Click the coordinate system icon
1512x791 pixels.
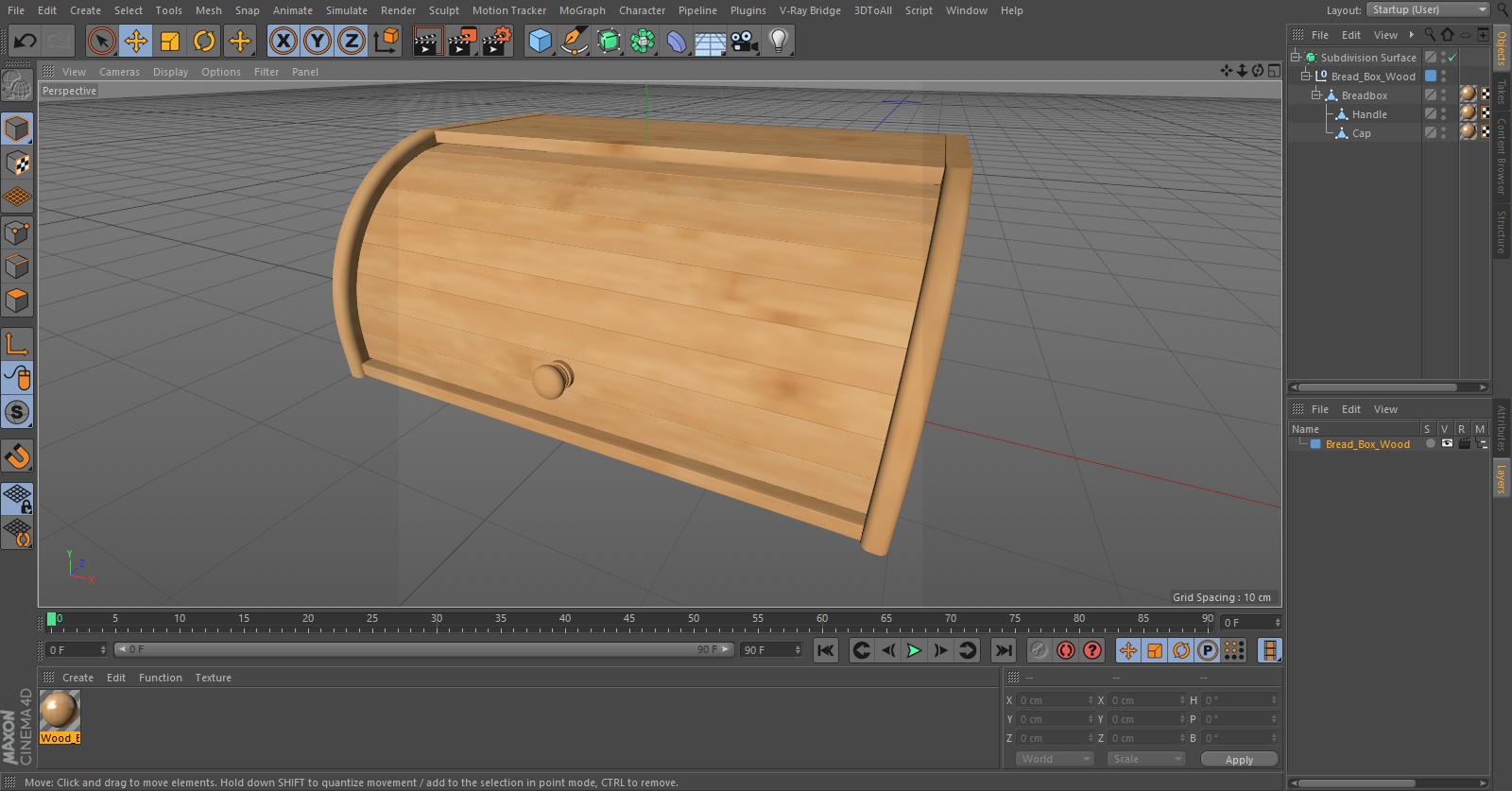pyautogui.click(x=387, y=41)
